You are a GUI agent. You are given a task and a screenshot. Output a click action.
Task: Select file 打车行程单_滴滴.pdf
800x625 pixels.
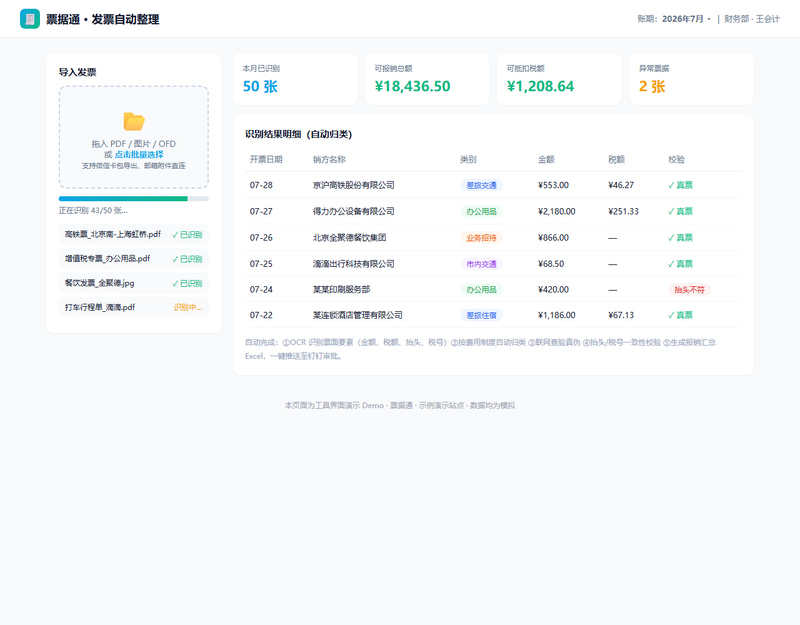point(134,307)
